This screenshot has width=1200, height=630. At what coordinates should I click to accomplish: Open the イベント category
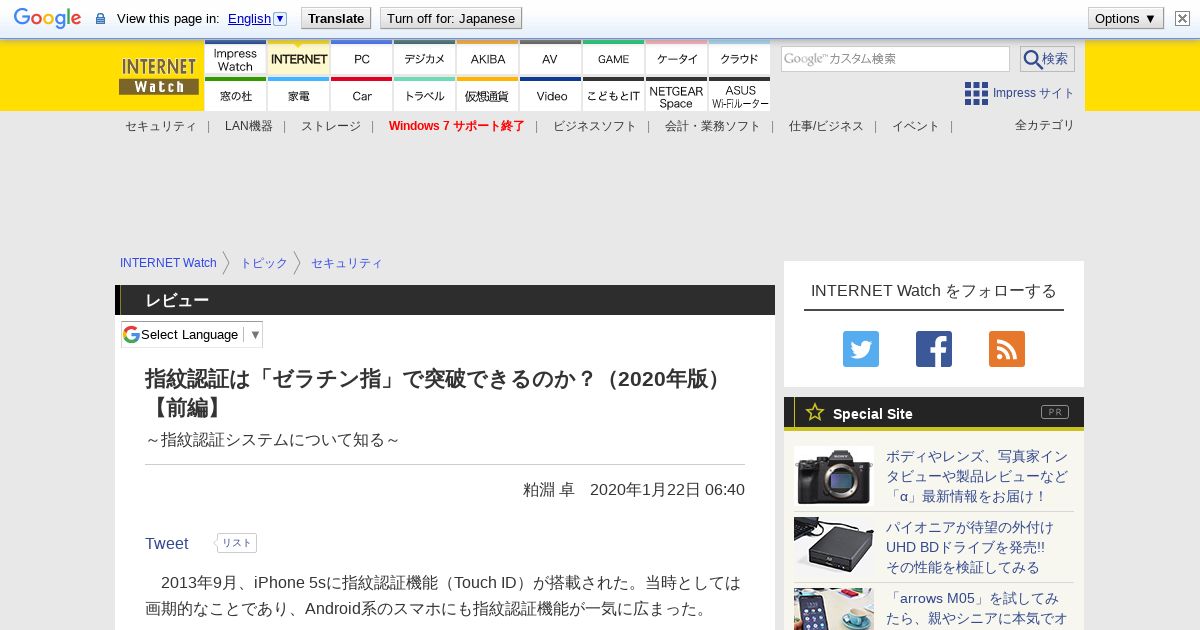[x=916, y=126]
